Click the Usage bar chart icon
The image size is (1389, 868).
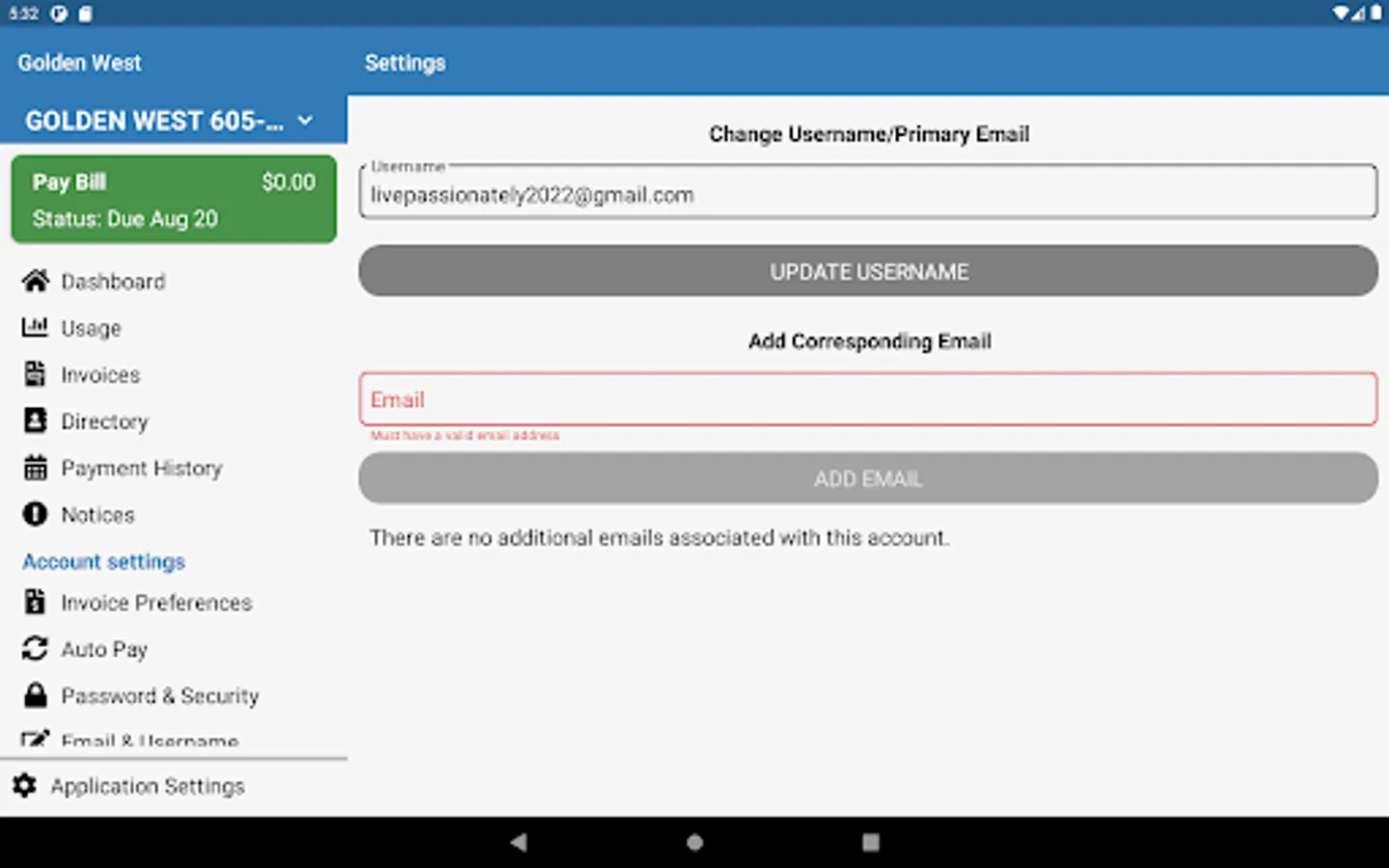[x=35, y=327]
